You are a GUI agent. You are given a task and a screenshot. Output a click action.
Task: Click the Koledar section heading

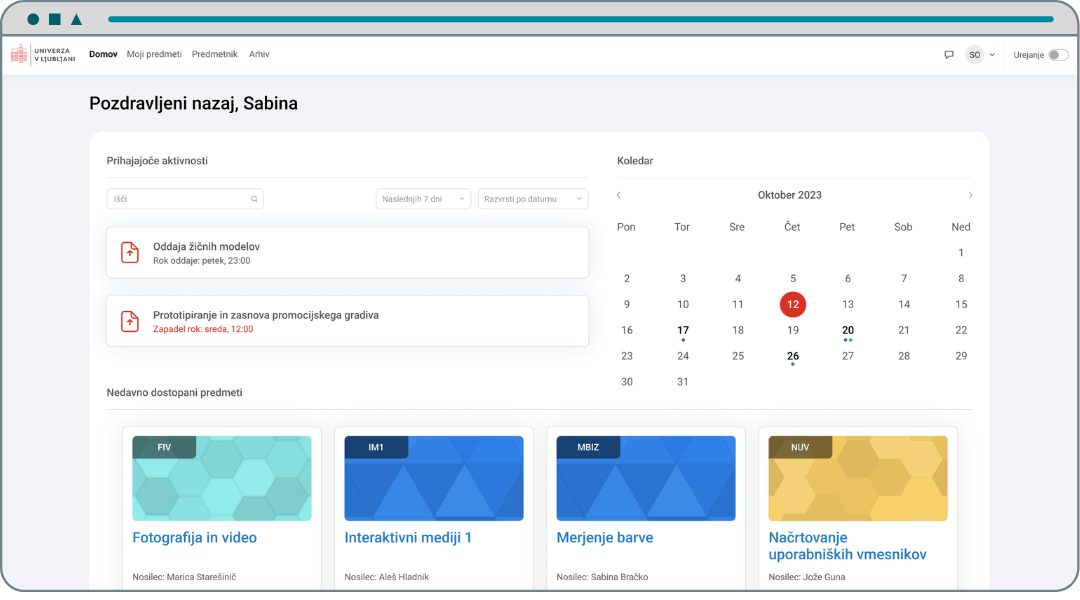click(x=635, y=161)
